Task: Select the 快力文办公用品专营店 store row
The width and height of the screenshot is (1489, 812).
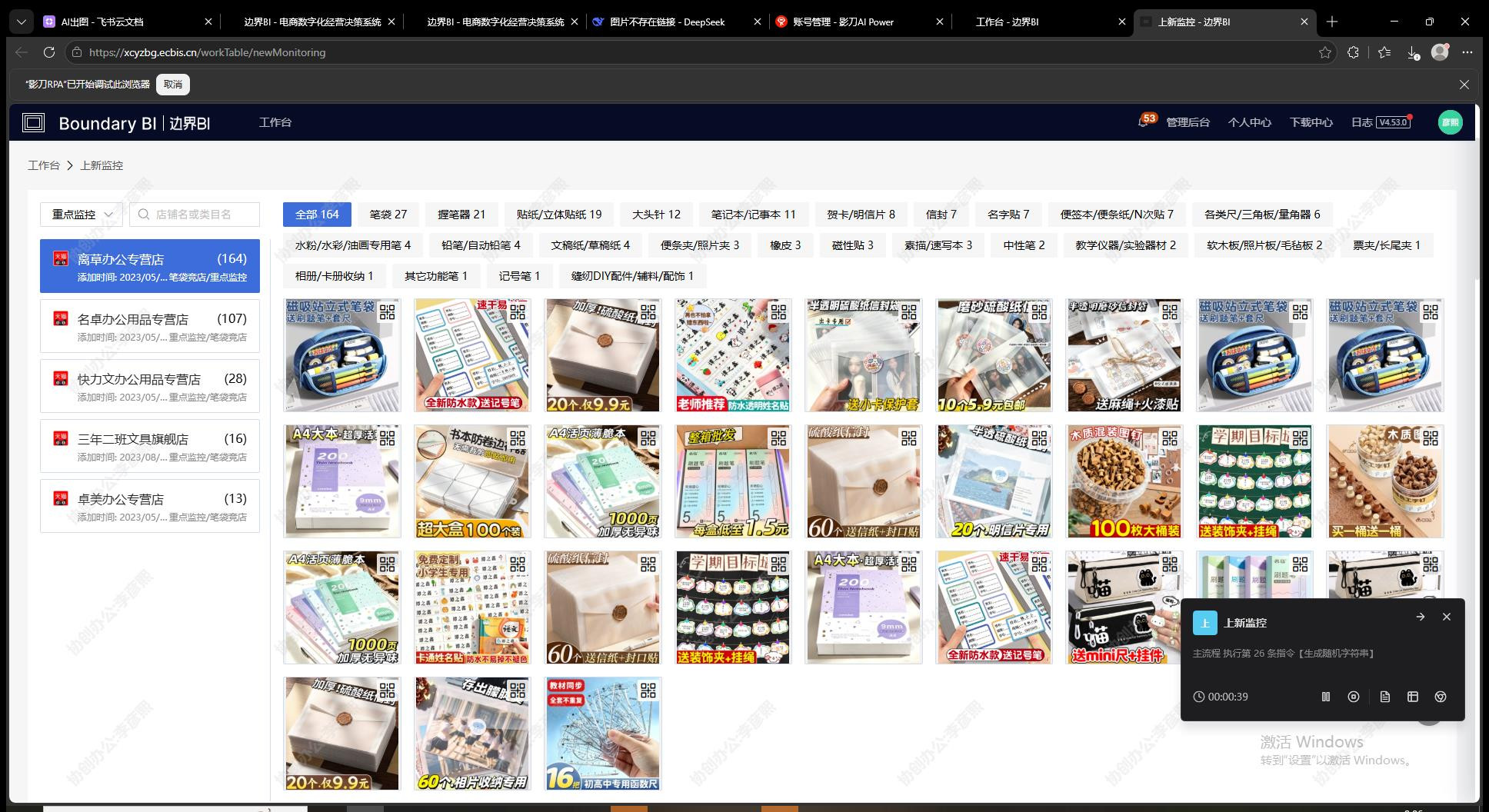Action: pos(150,386)
